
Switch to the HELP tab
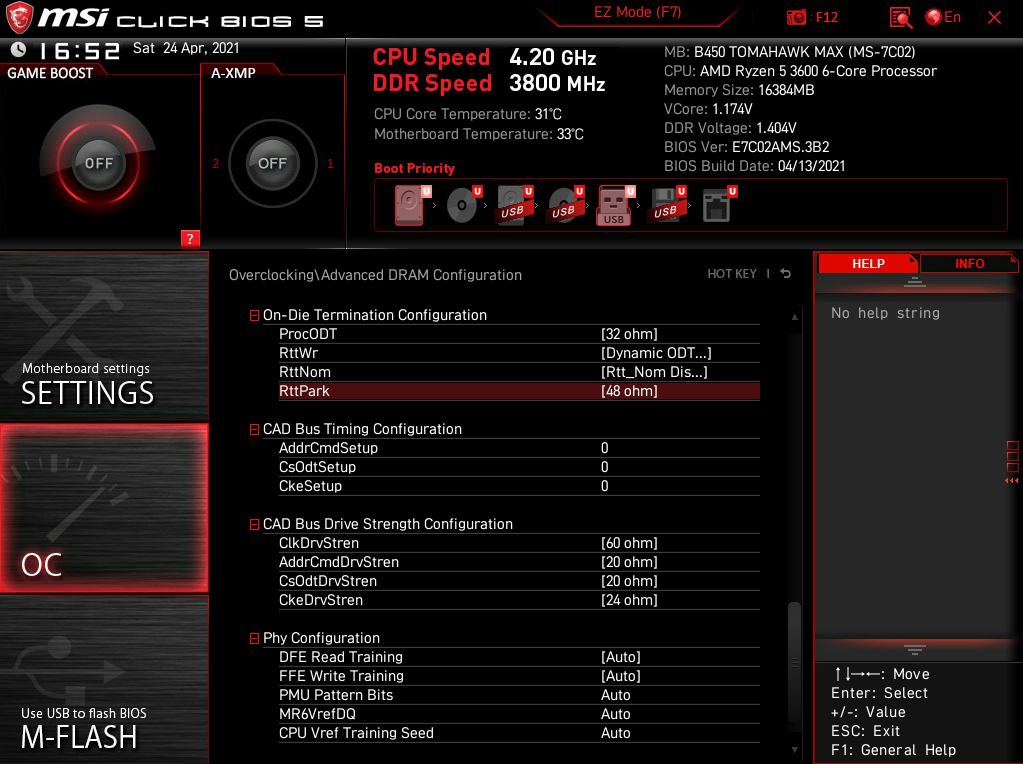point(868,264)
